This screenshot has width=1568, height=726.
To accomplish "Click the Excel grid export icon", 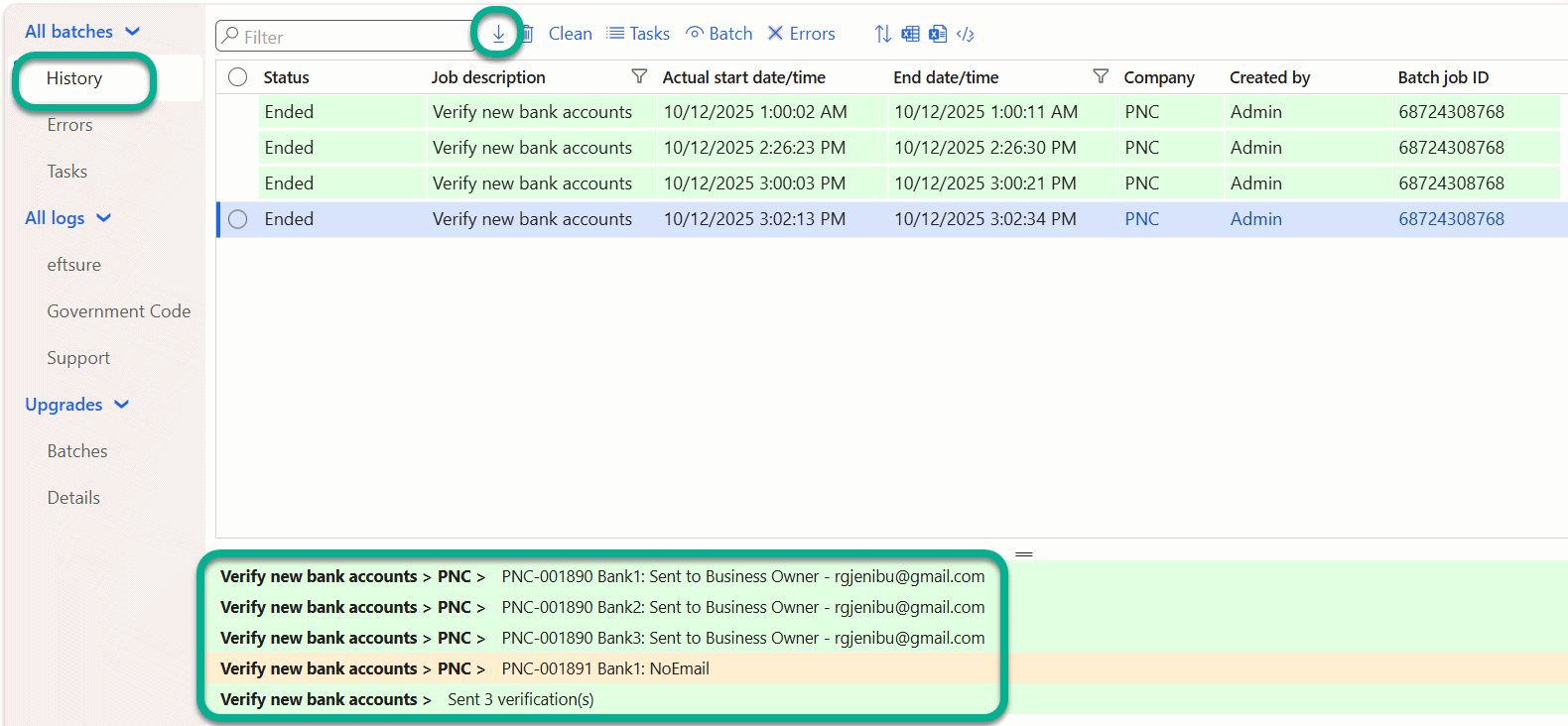I will pos(910,34).
